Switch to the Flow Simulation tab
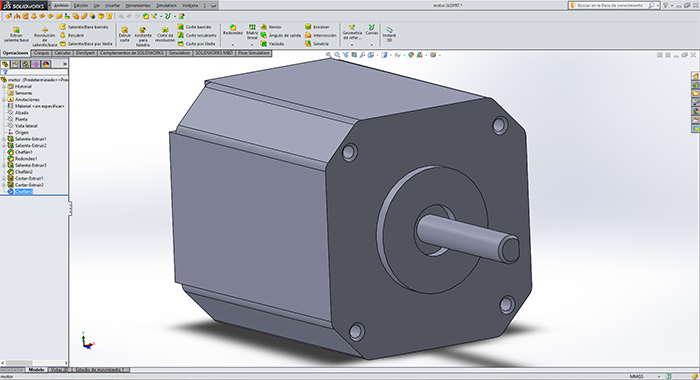Image resolution: width=700 pixels, height=380 pixels. point(254,53)
